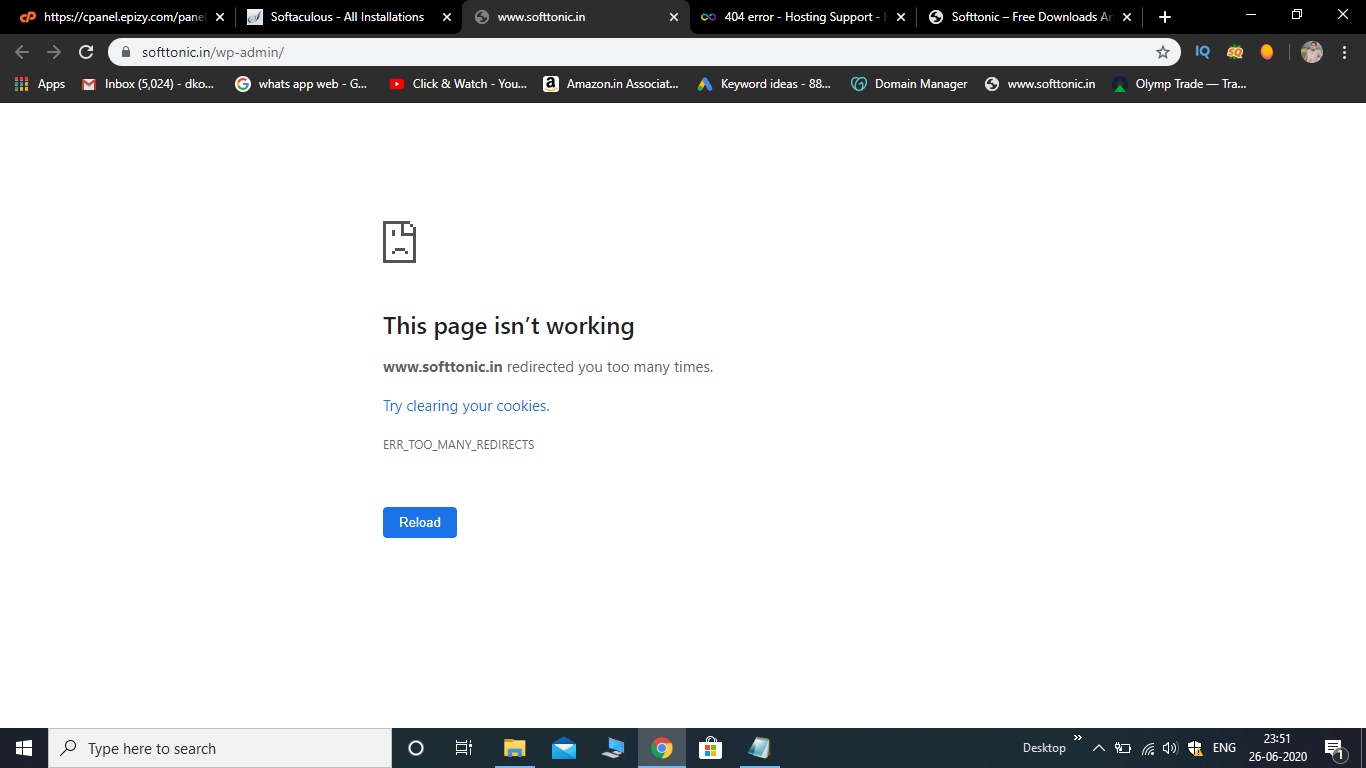Switch to Softaculous All Installations tab

[x=348, y=17]
